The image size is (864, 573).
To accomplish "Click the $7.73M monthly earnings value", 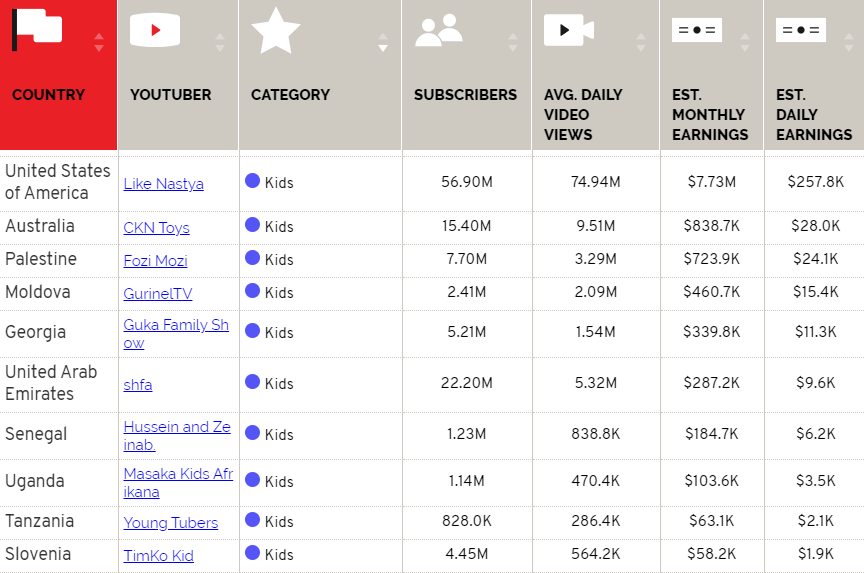I will coord(711,182).
